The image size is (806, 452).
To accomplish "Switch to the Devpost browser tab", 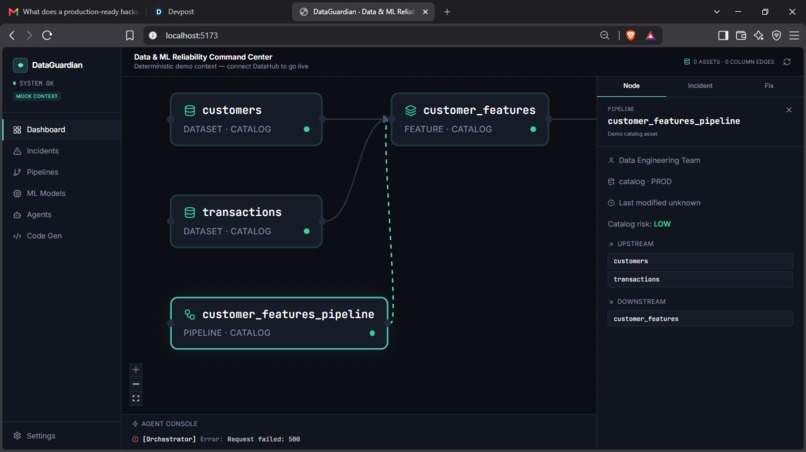I will pyautogui.click(x=175, y=11).
